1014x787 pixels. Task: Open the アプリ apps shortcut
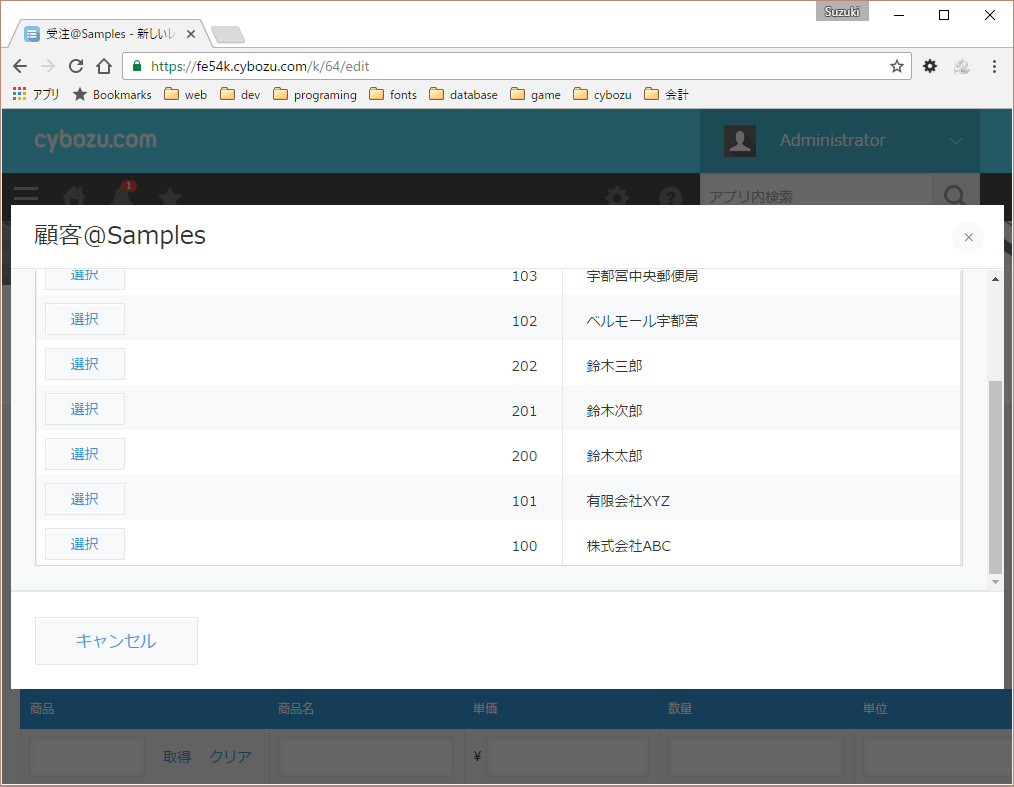(x=36, y=95)
